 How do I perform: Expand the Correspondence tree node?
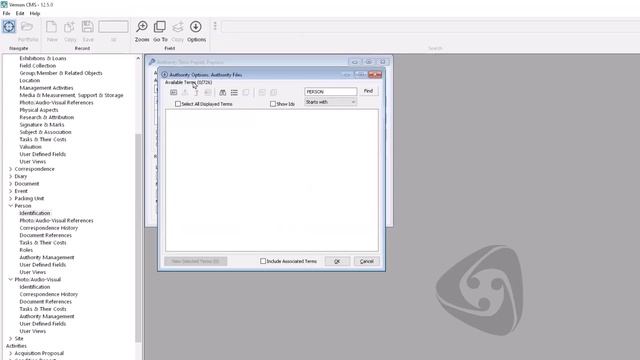[11, 169]
